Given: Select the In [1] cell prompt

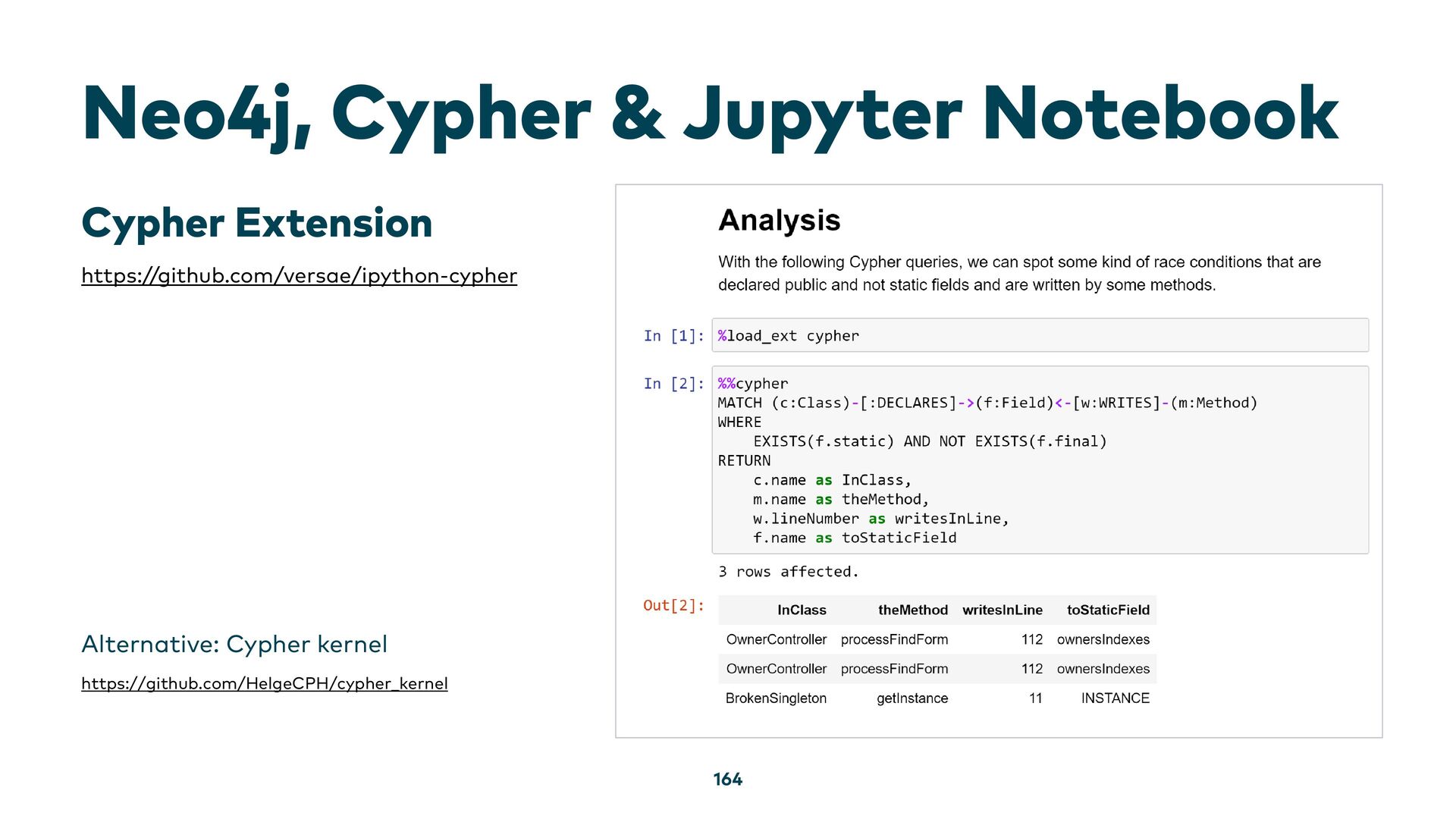Looking at the screenshot, I should coord(673,336).
